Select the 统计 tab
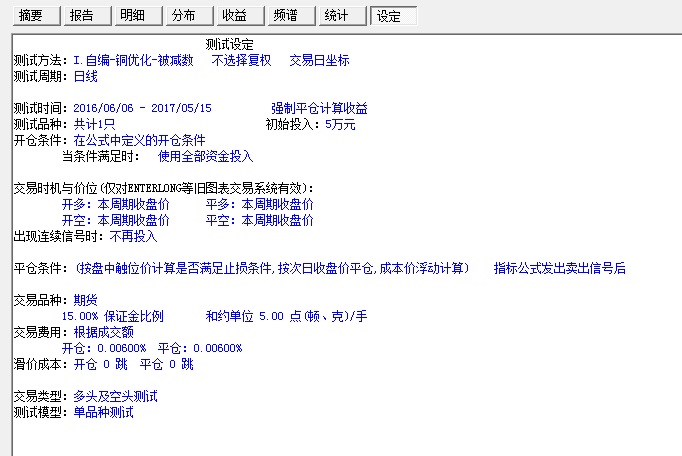Screen dimensions: 682x456 coord(342,16)
